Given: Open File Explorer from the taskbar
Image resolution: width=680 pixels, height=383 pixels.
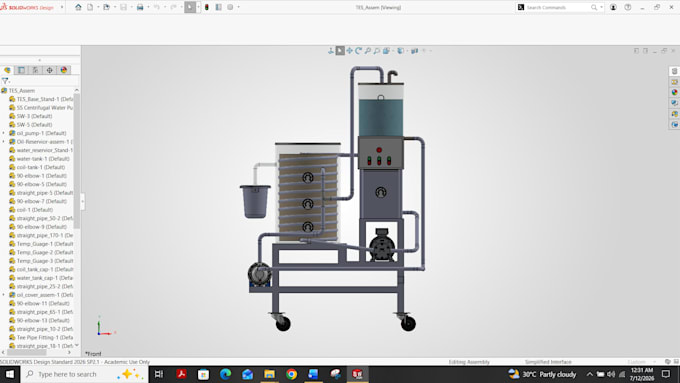Looking at the screenshot, I should 269,374.
